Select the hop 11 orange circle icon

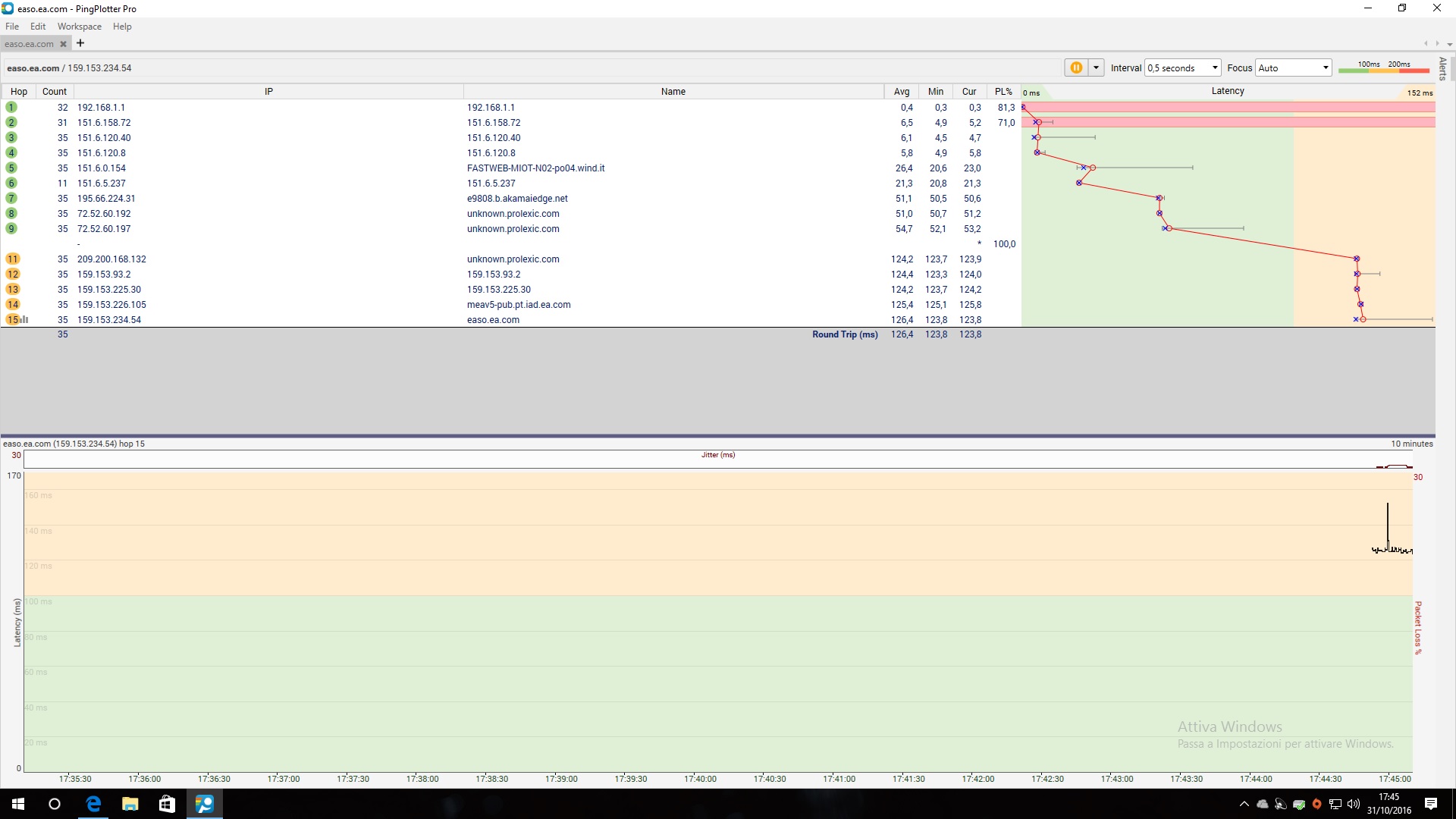pyautogui.click(x=13, y=259)
